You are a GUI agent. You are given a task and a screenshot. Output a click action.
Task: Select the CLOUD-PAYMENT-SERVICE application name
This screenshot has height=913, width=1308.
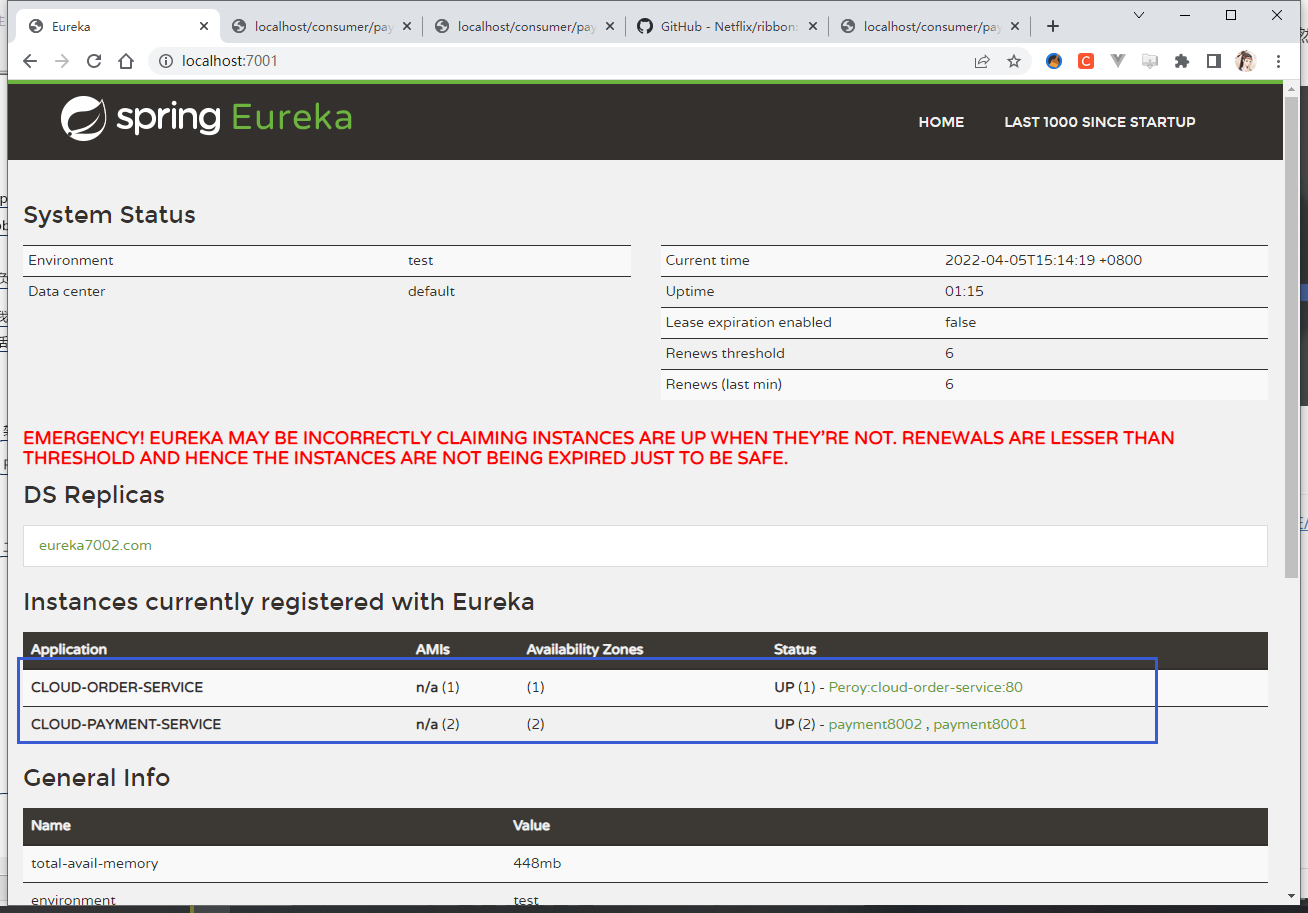point(126,724)
